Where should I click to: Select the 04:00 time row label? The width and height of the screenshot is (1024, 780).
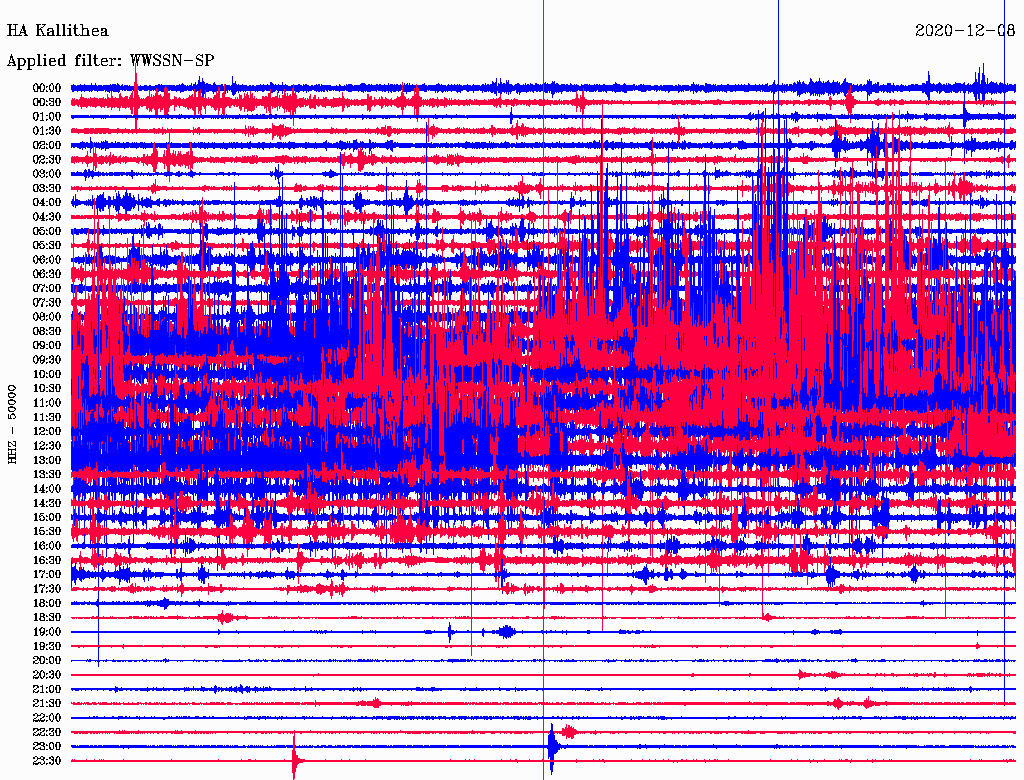(47, 203)
